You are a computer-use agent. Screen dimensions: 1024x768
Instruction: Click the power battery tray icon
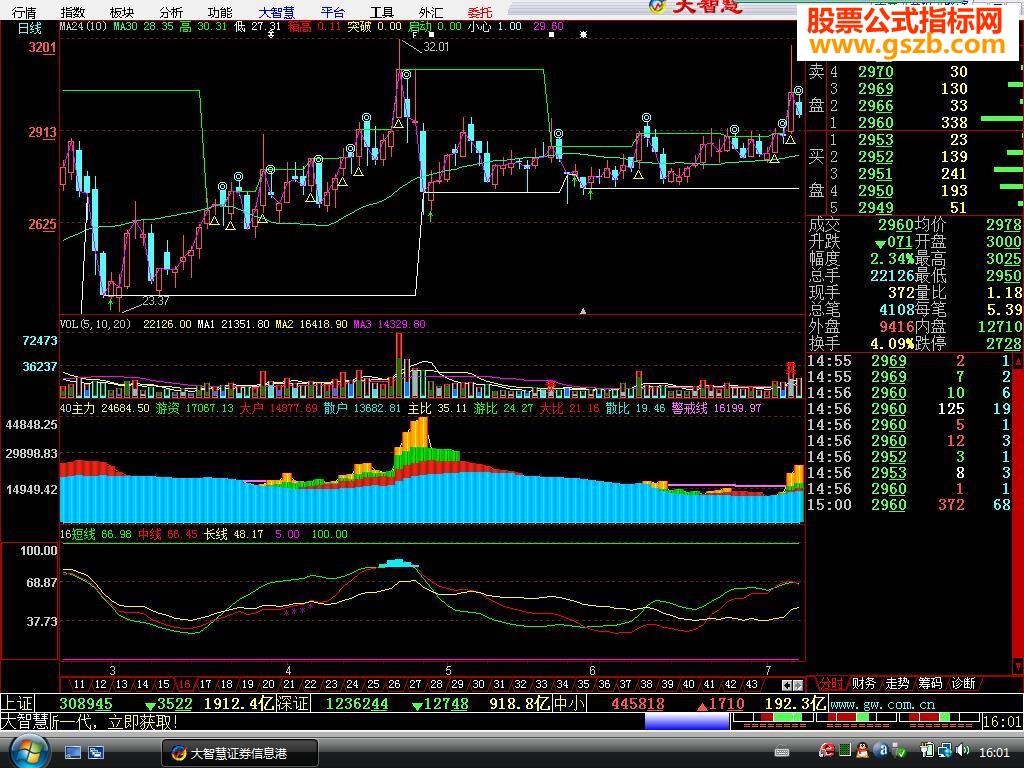(929, 750)
